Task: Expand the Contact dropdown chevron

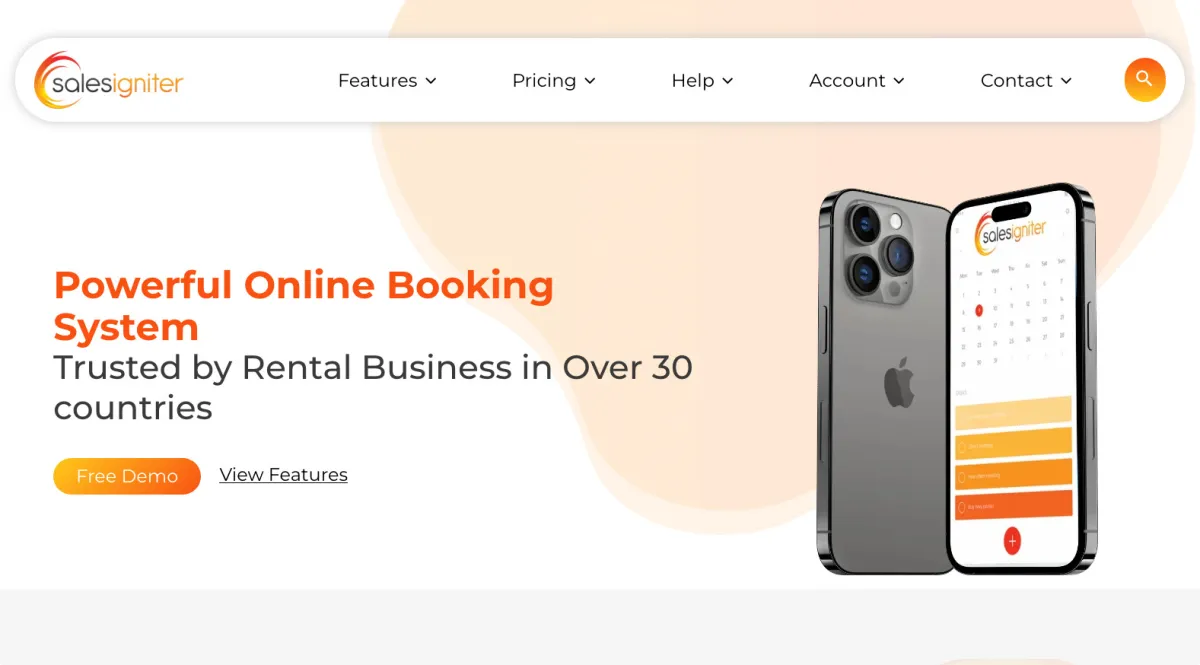Action: point(1066,81)
